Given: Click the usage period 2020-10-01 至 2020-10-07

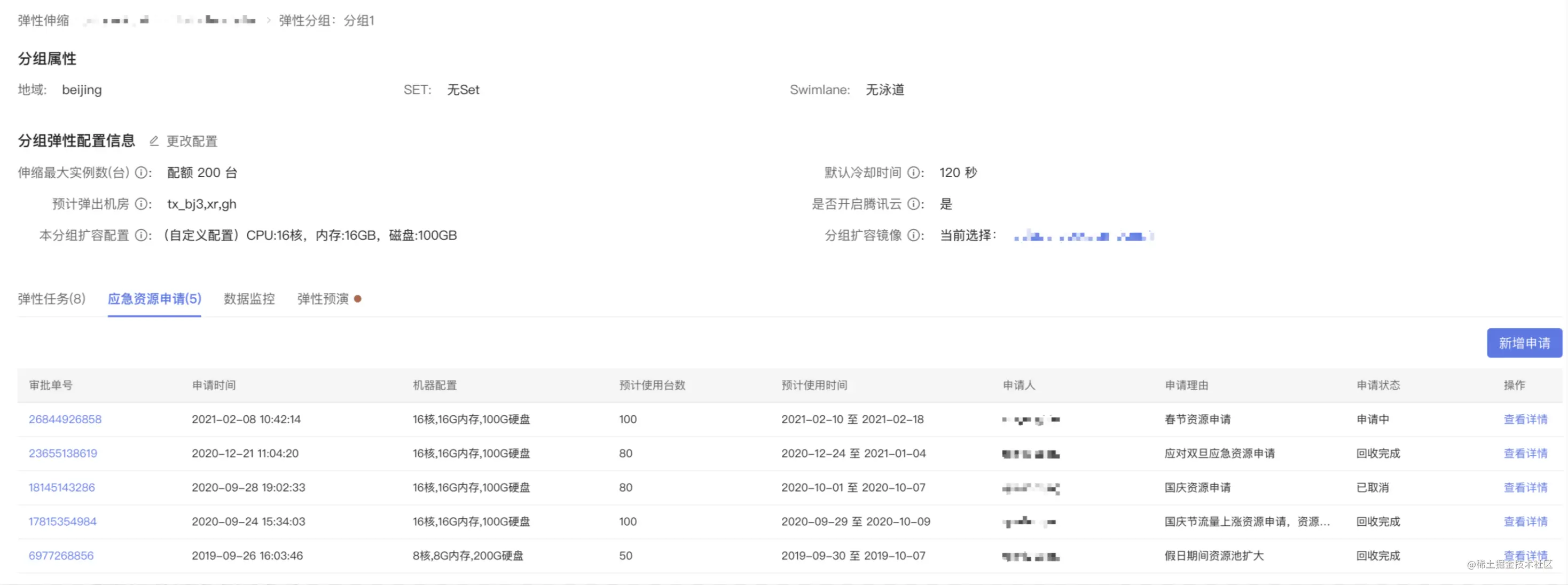Looking at the screenshot, I should [854, 488].
